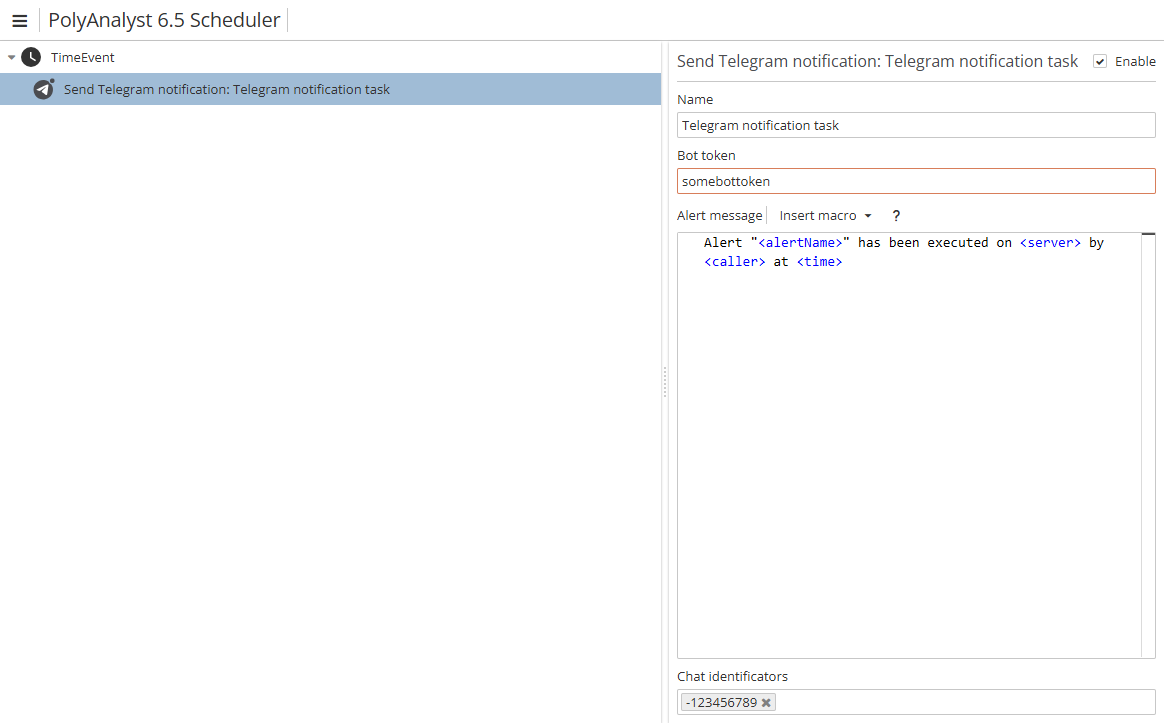Viewport: 1164px width, 723px height.
Task: Click the <time> macro in the message
Action: pyautogui.click(x=819, y=262)
